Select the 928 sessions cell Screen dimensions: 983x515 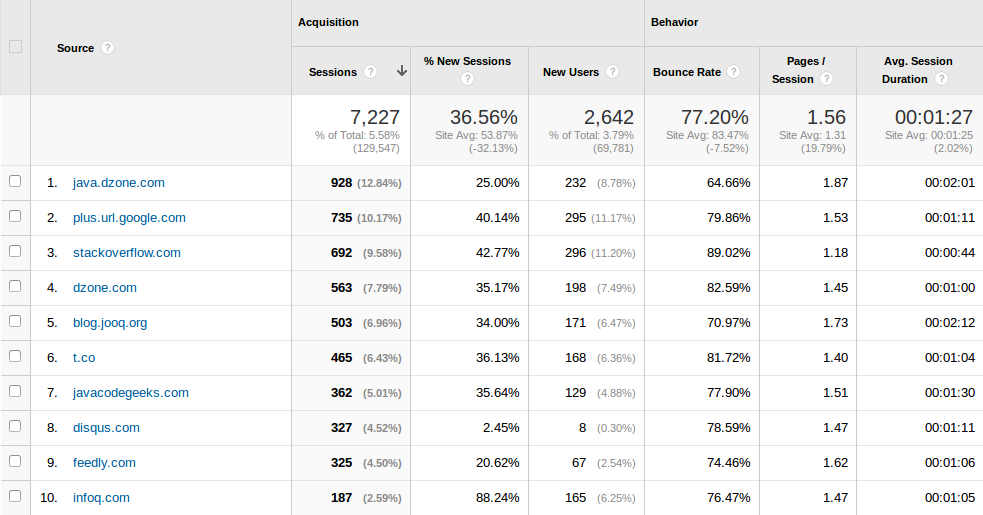click(x=342, y=183)
